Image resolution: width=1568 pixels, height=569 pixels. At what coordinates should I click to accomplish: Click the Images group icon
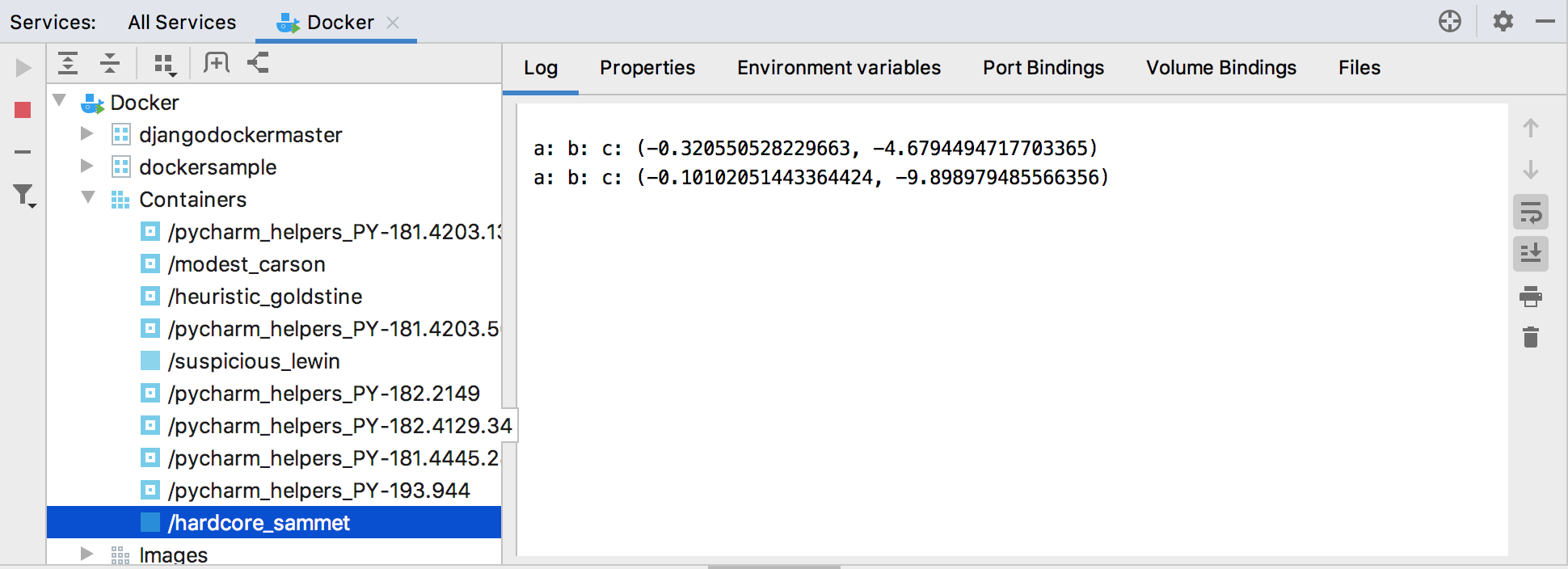click(x=120, y=555)
